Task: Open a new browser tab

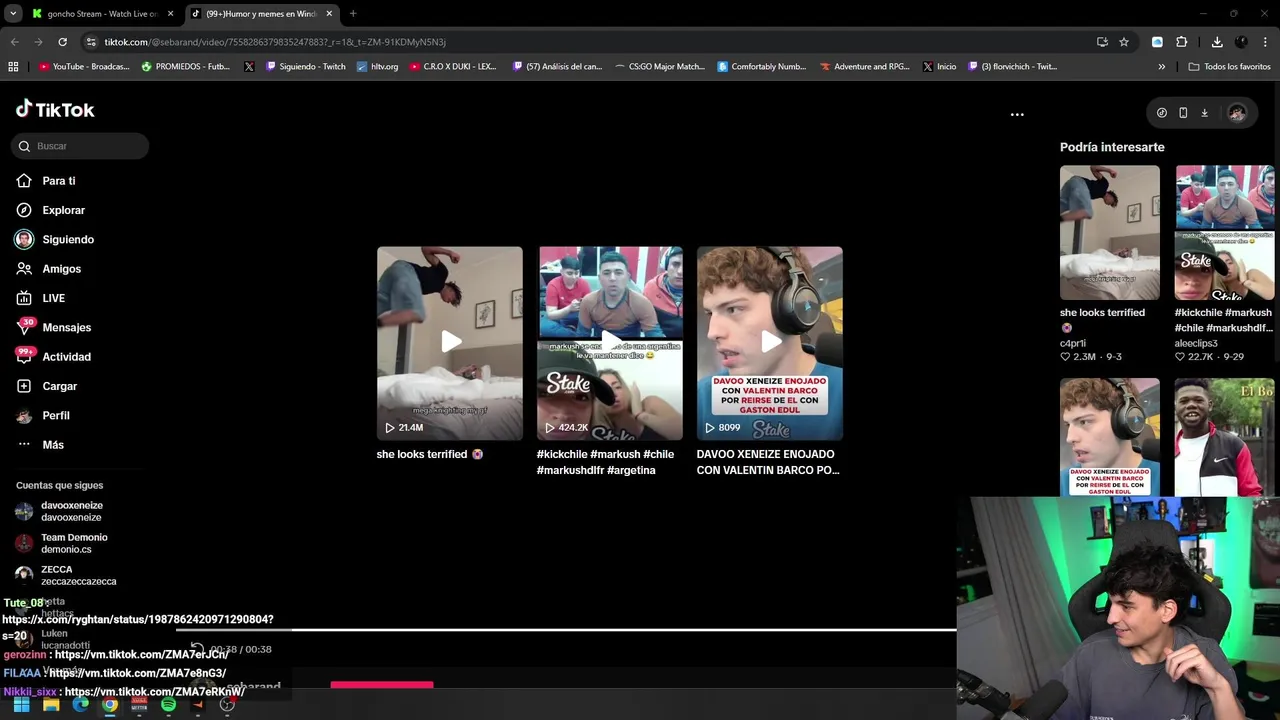Action: pyautogui.click(x=353, y=14)
